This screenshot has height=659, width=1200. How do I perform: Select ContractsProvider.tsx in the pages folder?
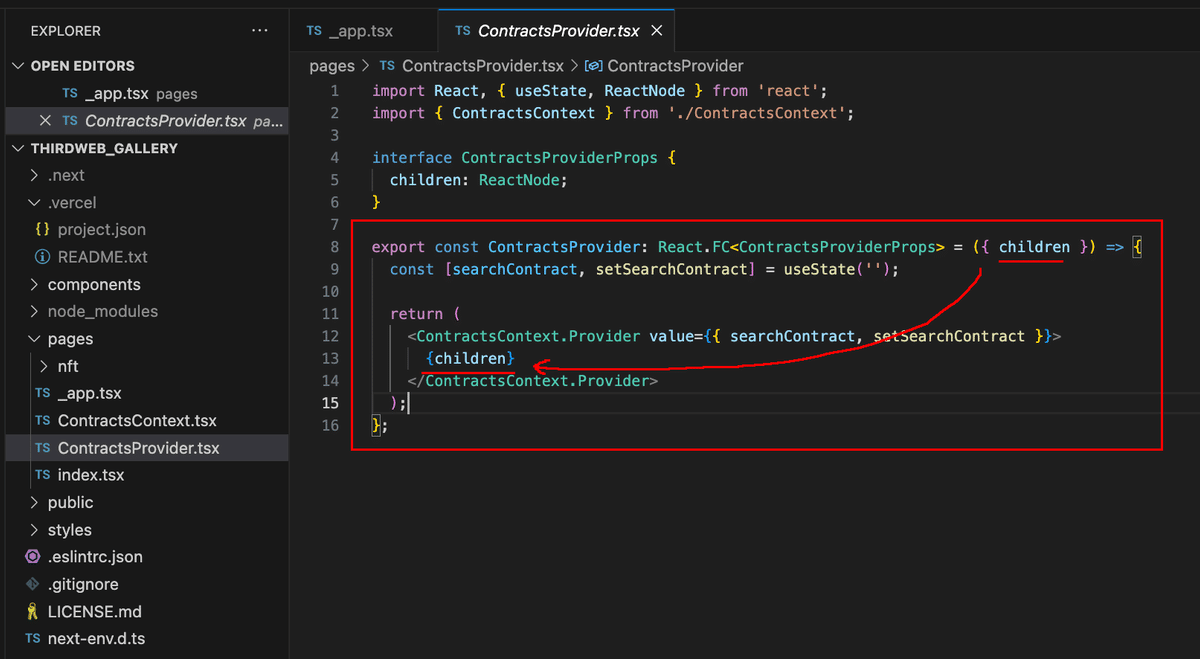[139, 448]
